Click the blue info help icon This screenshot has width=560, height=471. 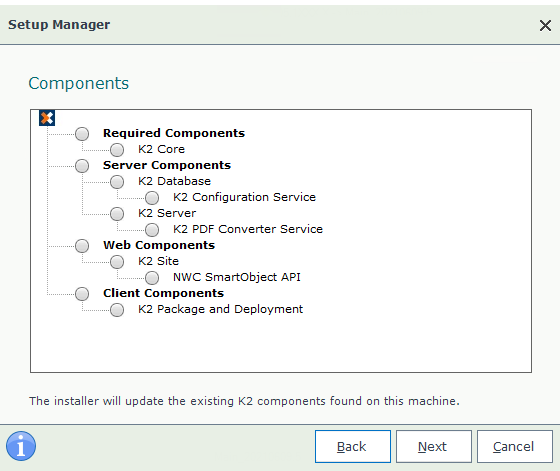pos(21,446)
